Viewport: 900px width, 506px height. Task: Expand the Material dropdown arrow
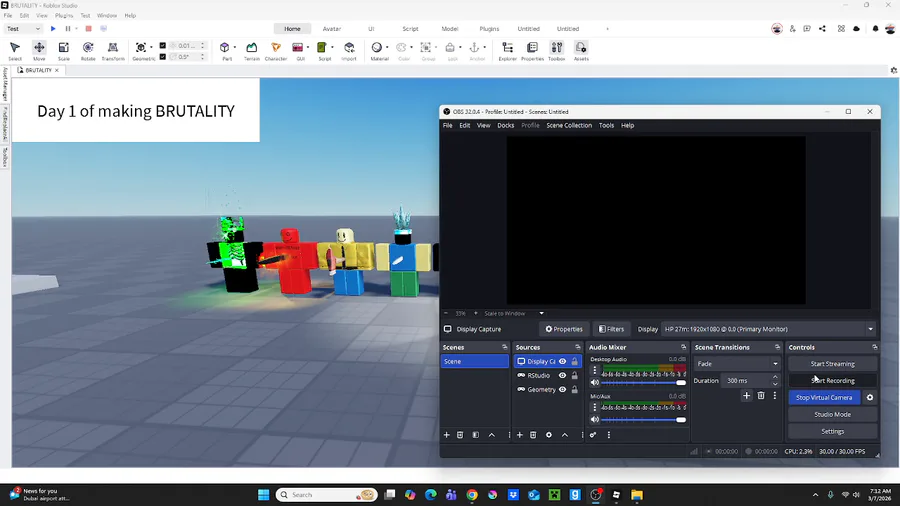point(387,48)
